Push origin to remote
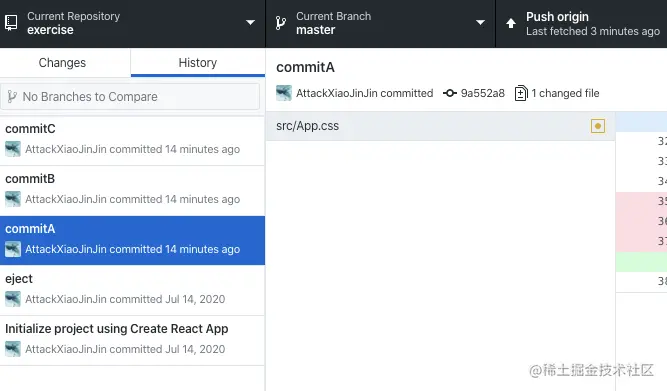The width and height of the screenshot is (667, 391). (x=581, y=23)
